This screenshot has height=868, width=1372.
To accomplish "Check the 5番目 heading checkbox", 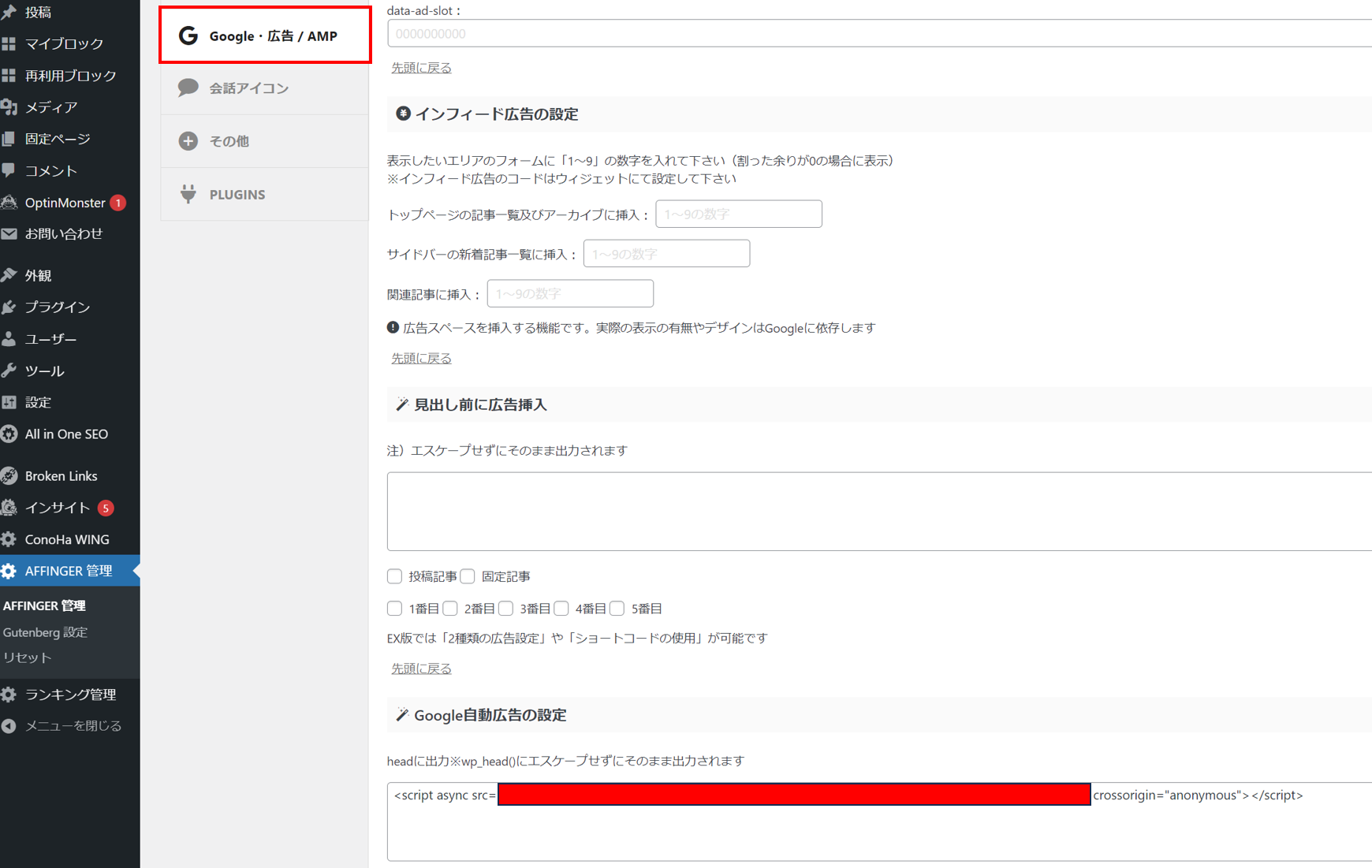I will [x=617, y=608].
